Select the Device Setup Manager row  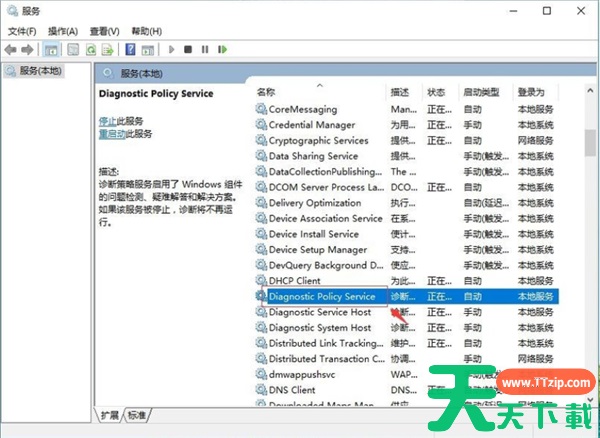[x=407, y=250]
